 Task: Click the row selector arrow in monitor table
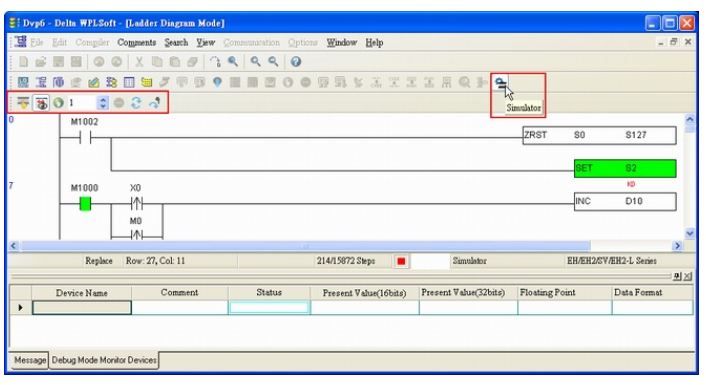[20, 308]
